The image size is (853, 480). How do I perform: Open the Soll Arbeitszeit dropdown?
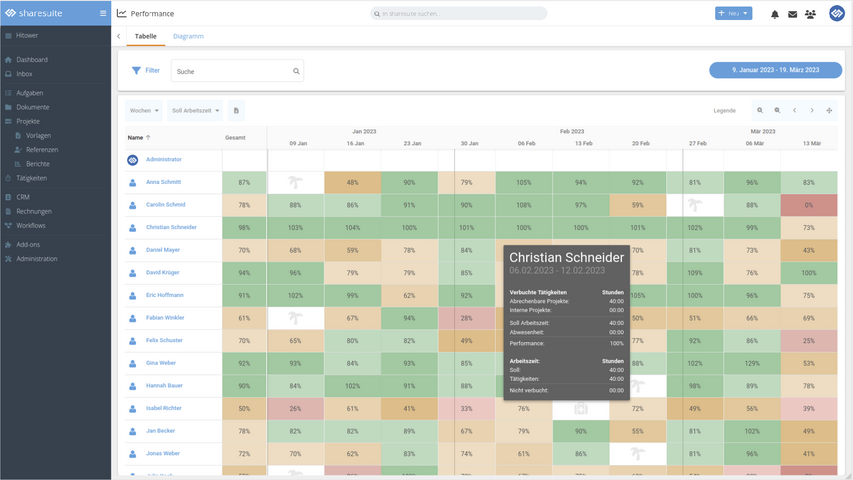196,111
